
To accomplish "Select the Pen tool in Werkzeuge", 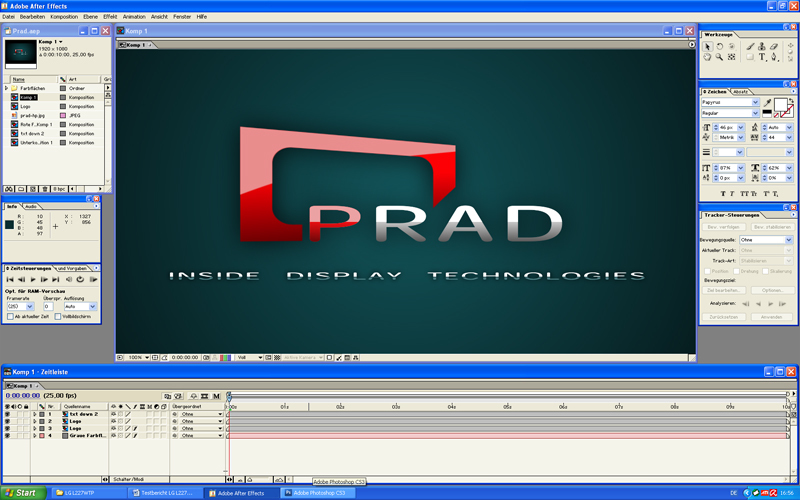I will [774, 57].
